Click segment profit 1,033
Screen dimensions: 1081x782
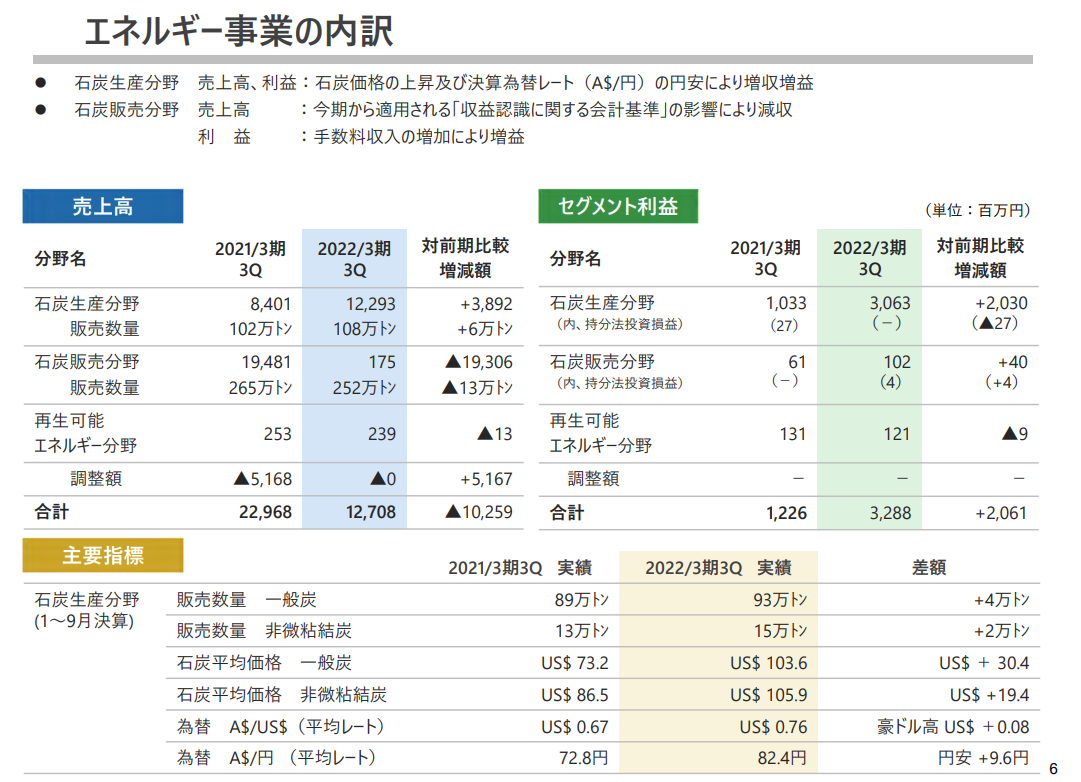786,303
